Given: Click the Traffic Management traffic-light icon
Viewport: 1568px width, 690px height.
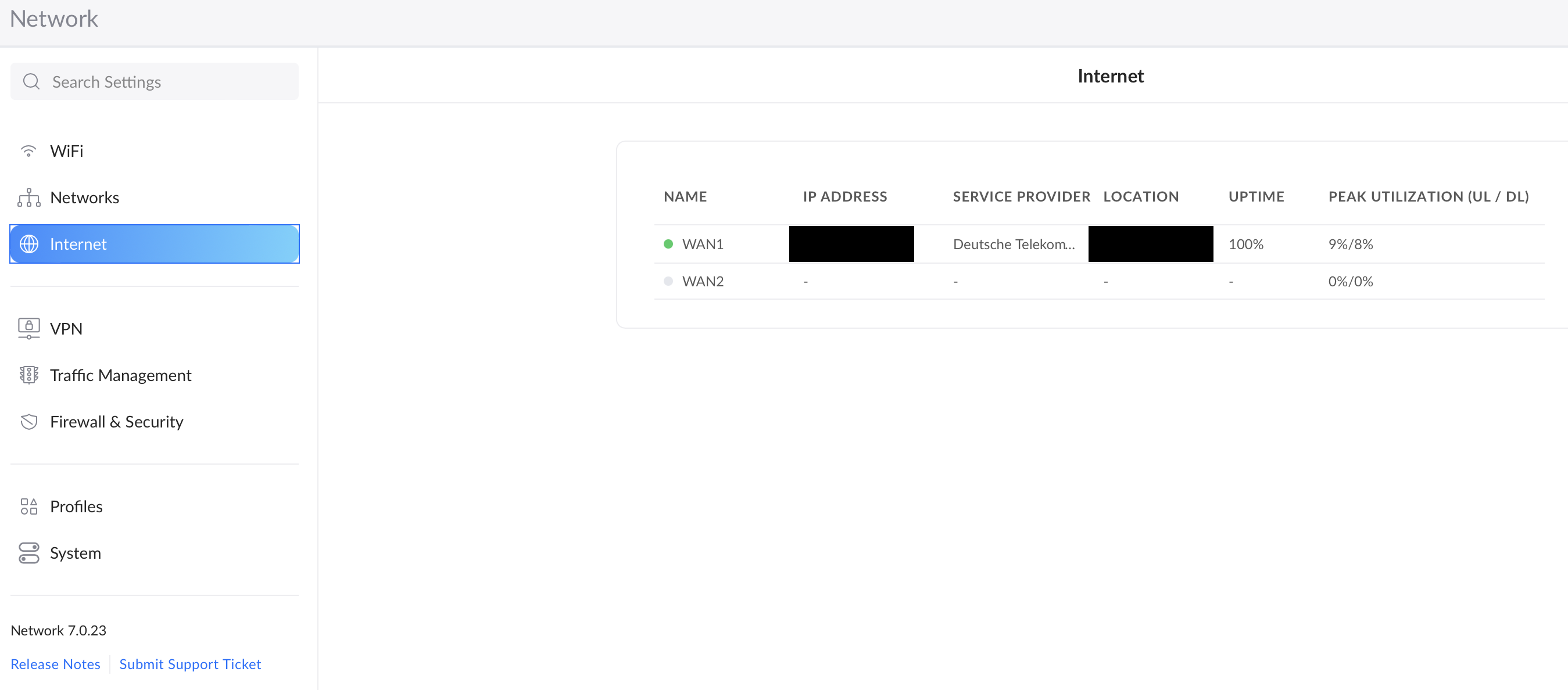Looking at the screenshot, I should point(28,375).
